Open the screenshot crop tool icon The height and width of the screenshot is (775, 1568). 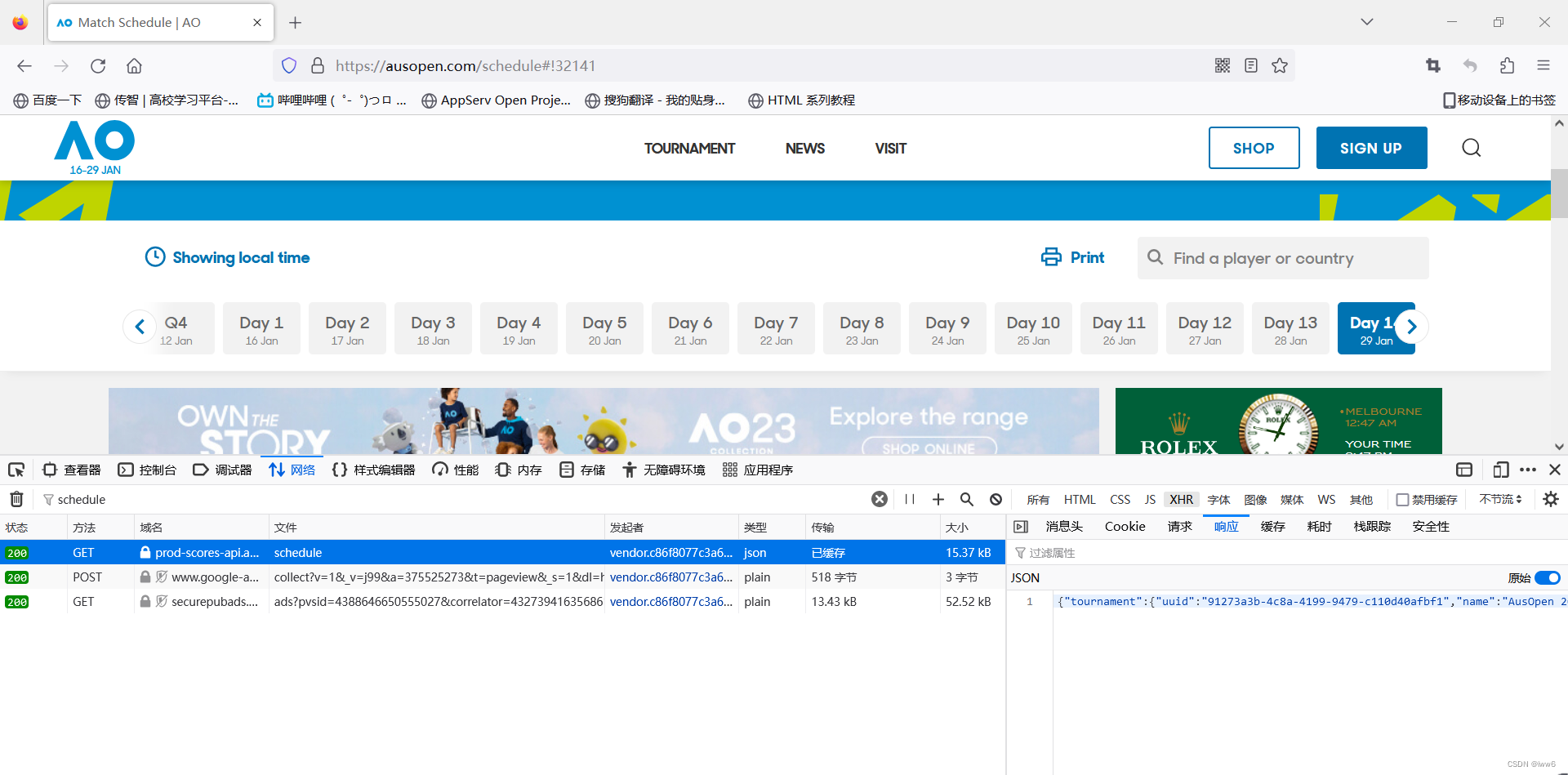(1433, 65)
